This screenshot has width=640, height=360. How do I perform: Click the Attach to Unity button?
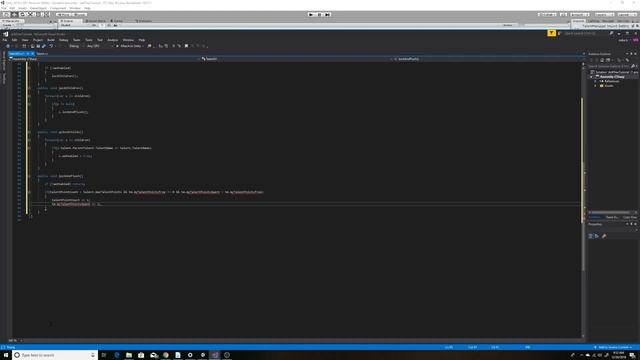click(129, 46)
